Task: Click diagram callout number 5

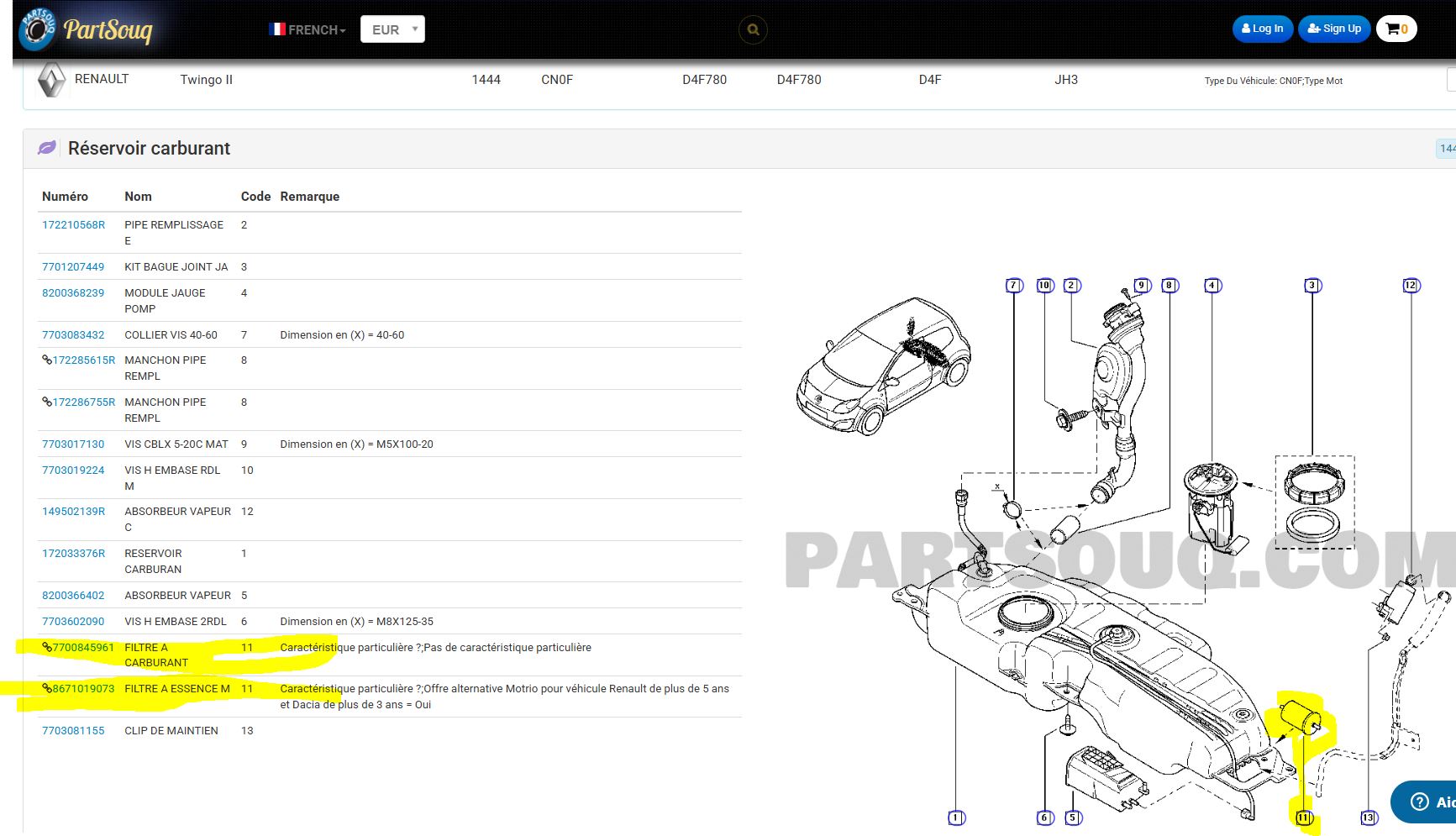Action: (x=1073, y=818)
